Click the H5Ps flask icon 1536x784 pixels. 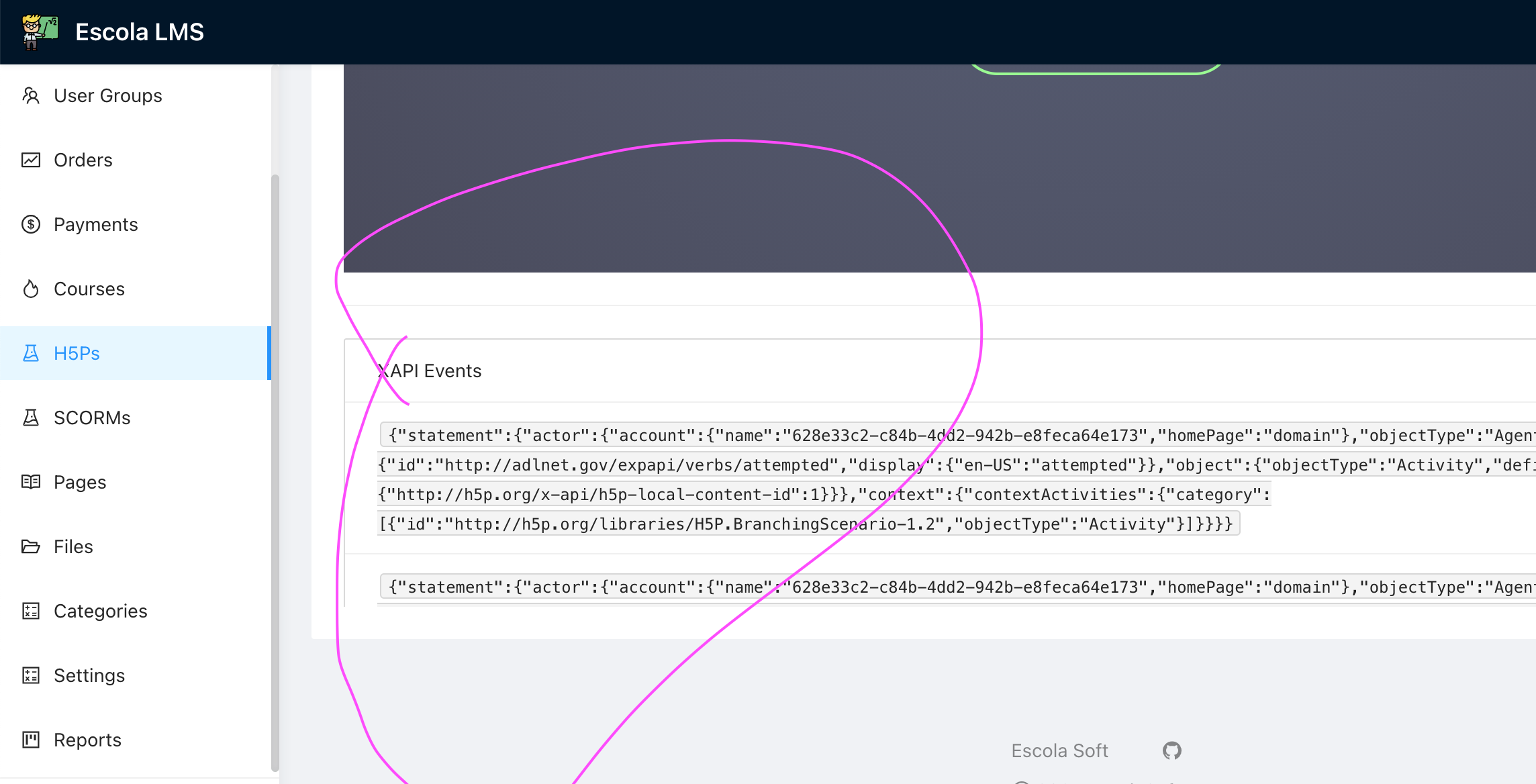click(31, 353)
